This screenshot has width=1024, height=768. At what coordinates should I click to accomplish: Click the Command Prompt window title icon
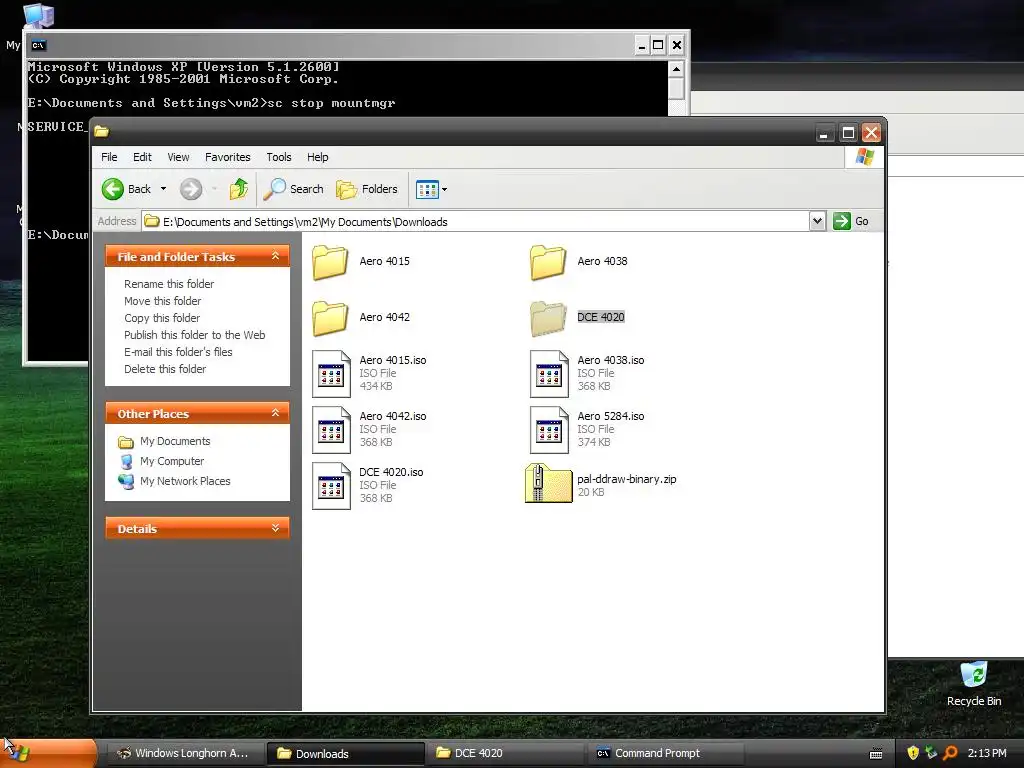click(39, 45)
